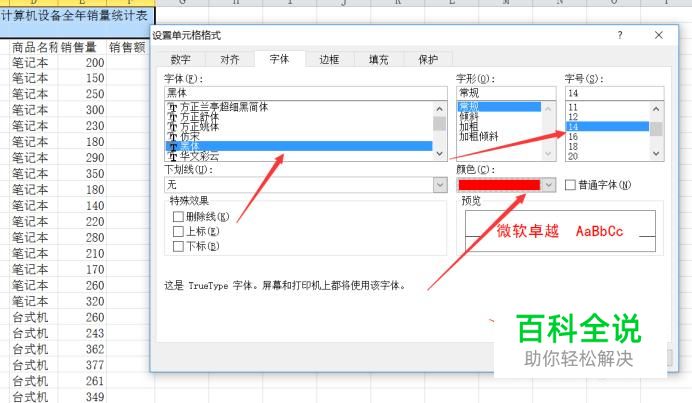Select font size 20

click(x=608, y=156)
